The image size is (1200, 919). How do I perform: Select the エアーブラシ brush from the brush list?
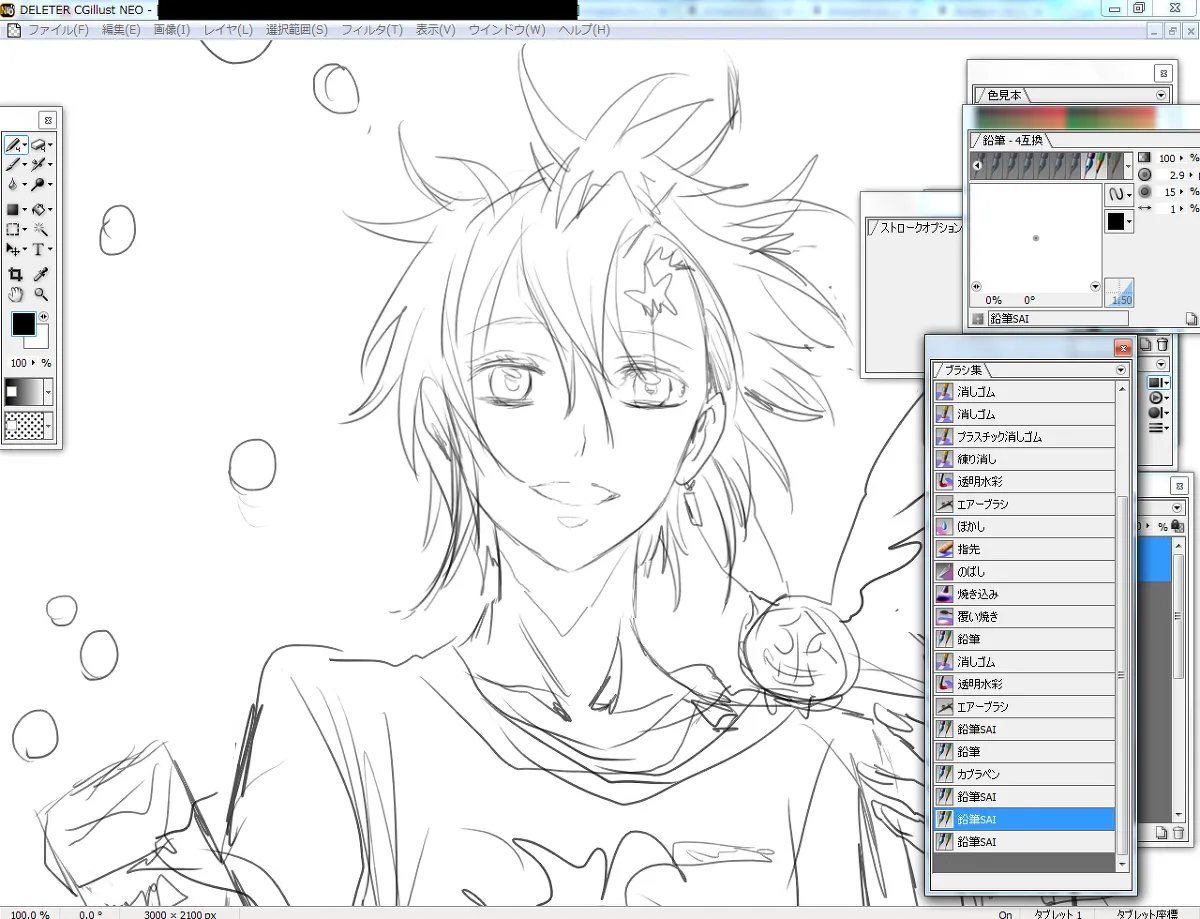(1024, 504)
